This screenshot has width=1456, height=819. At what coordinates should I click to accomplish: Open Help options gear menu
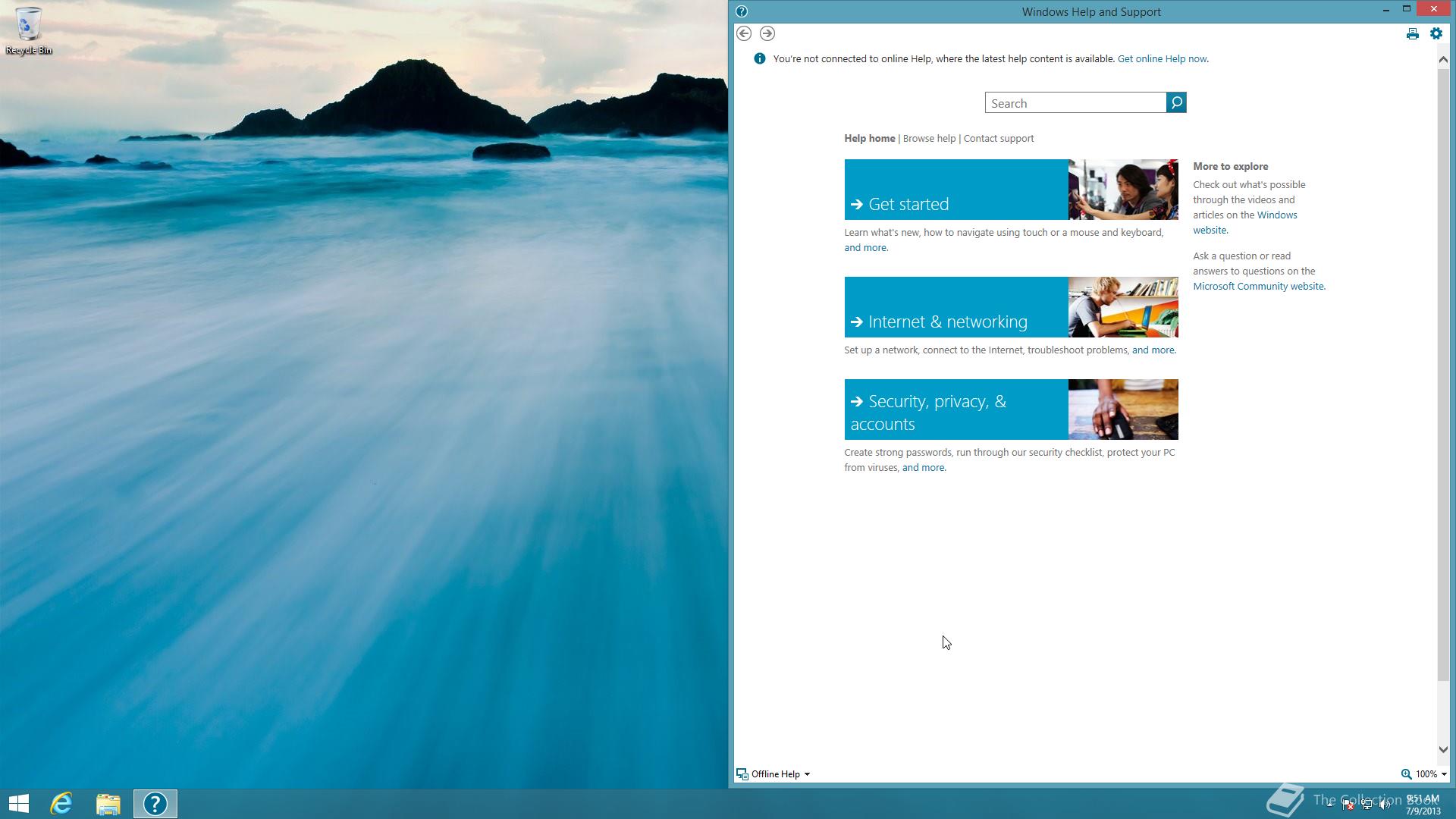[1436, 33]
